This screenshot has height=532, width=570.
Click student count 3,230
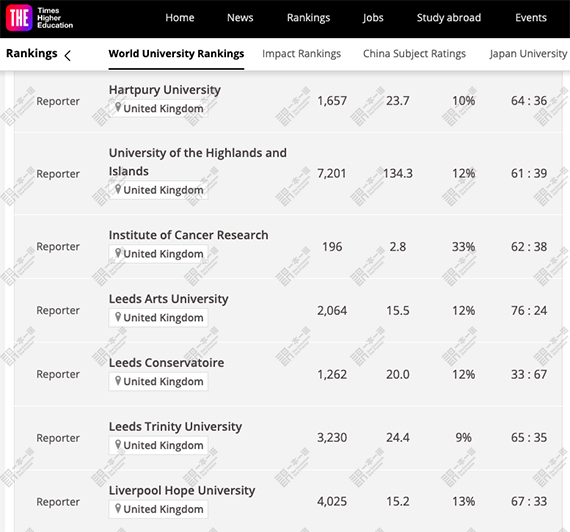(x=332, y=437)
